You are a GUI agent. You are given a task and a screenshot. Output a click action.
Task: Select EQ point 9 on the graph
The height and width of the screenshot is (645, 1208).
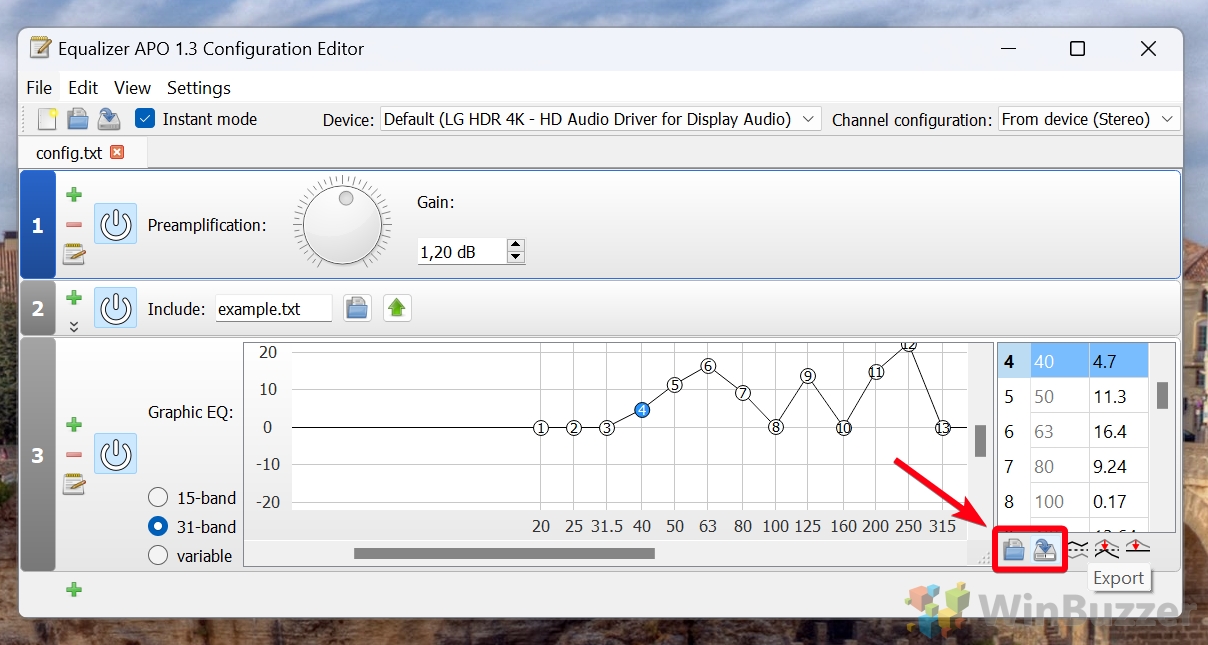tap(808, 376)
